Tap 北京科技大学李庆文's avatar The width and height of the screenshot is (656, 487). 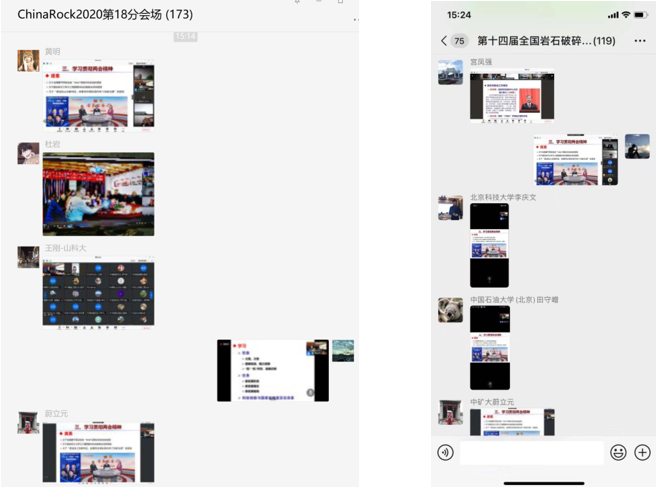pos(450,207)
